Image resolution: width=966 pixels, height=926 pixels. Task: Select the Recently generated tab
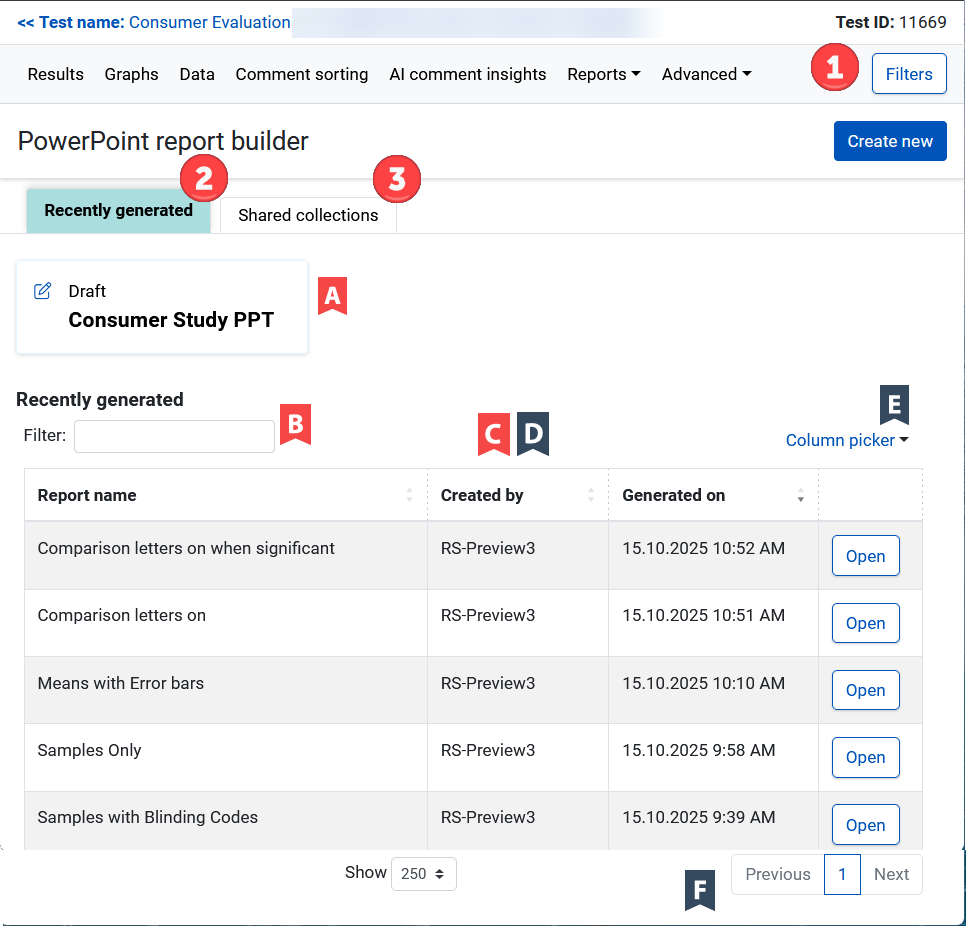[118, 211]
